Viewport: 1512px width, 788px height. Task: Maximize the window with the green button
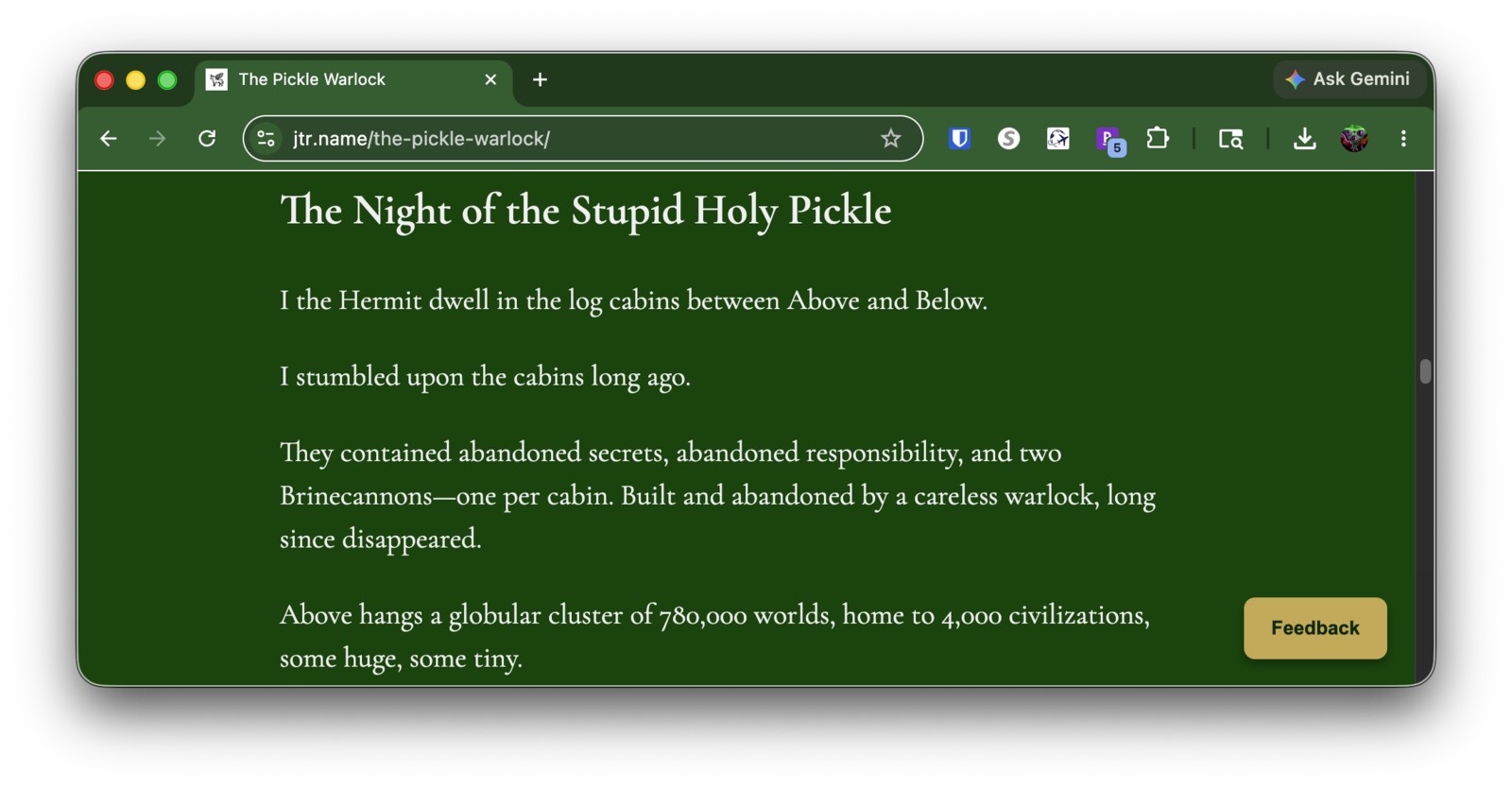pyautogui.click(x=167, y=80)
